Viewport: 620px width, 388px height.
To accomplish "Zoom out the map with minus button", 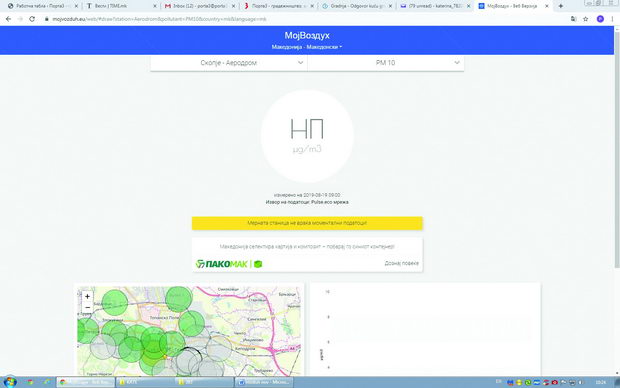I will 87,307.
